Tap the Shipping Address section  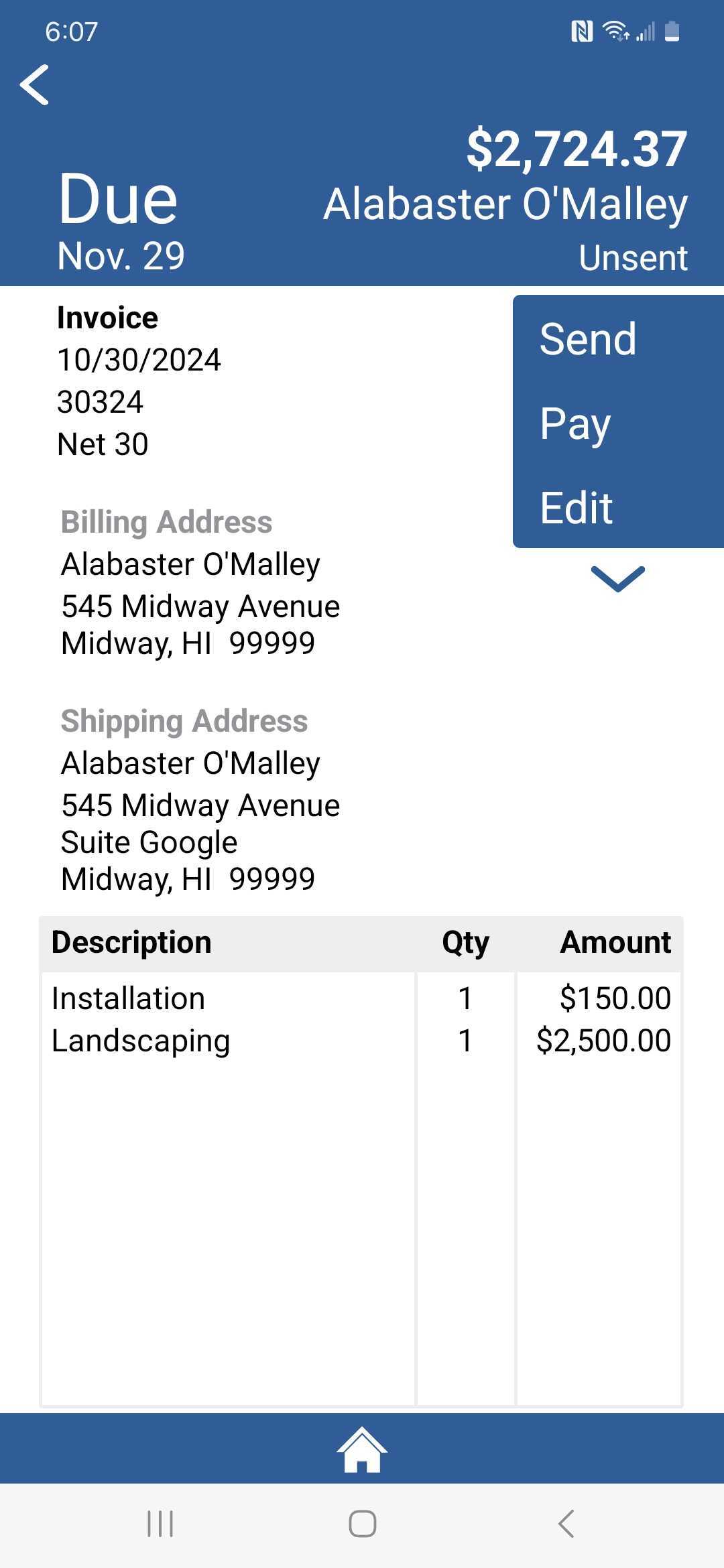pos(200,799)
